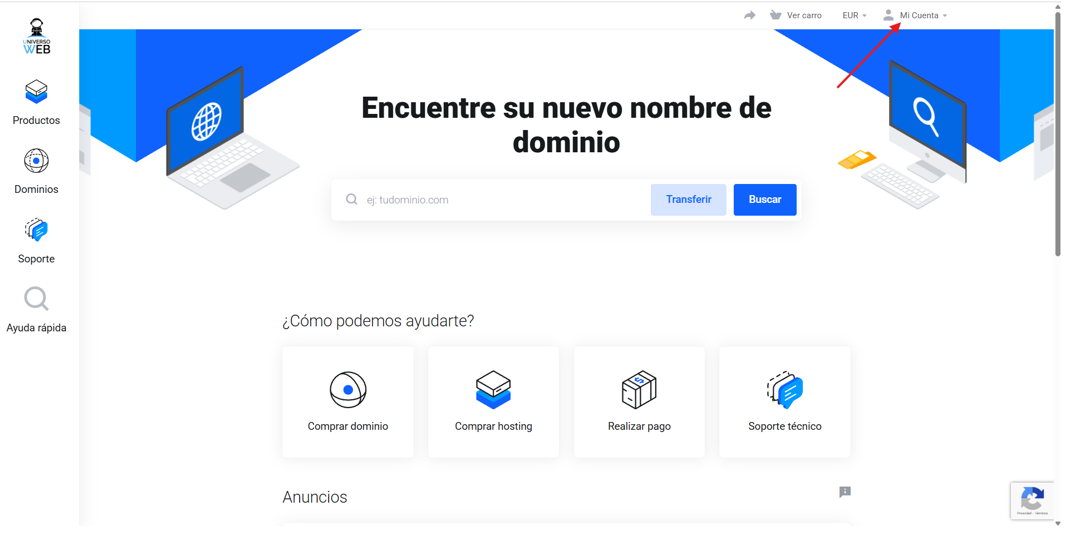Expand the EUR currency dropdown

click(x=854, y=15)
